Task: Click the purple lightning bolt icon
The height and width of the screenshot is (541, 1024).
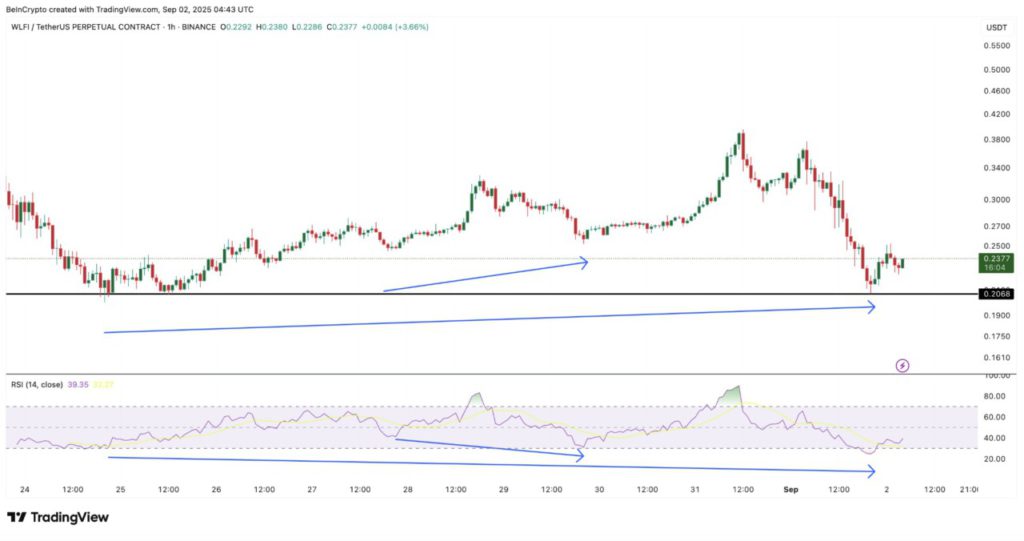Action: coord(902,366)
